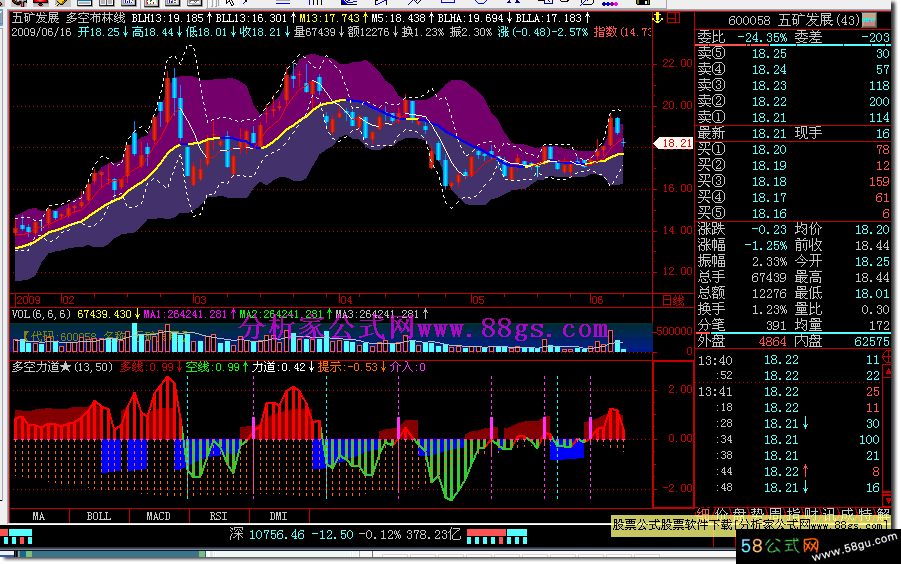The width and height of the screenshot is (901, 564).
Task: Click the VOL(6,6,6) volume indicator label
Action: (41, 314)
